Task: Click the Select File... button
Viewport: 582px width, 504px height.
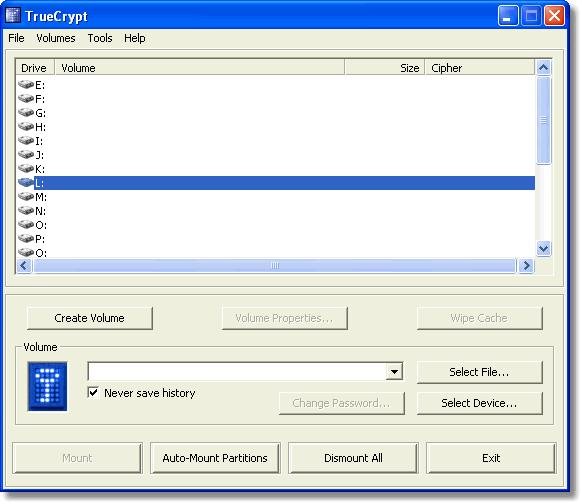Action: click(x=480, y=372)
